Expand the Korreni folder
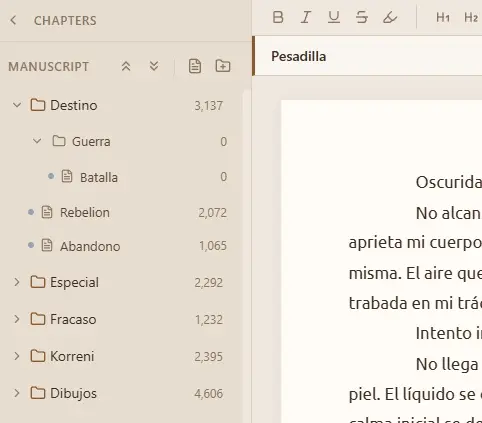 tap(17, 356)
